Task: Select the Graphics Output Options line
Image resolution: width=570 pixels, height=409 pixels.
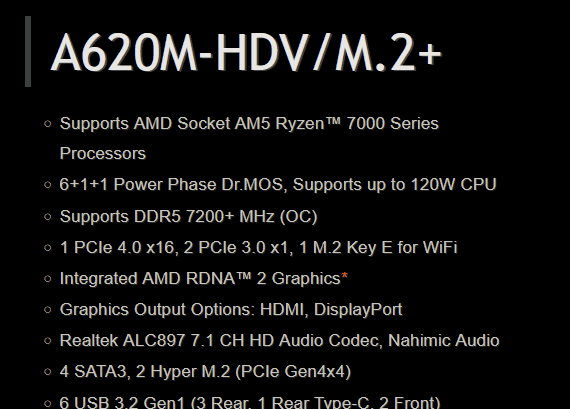Action: click(231, 310)
